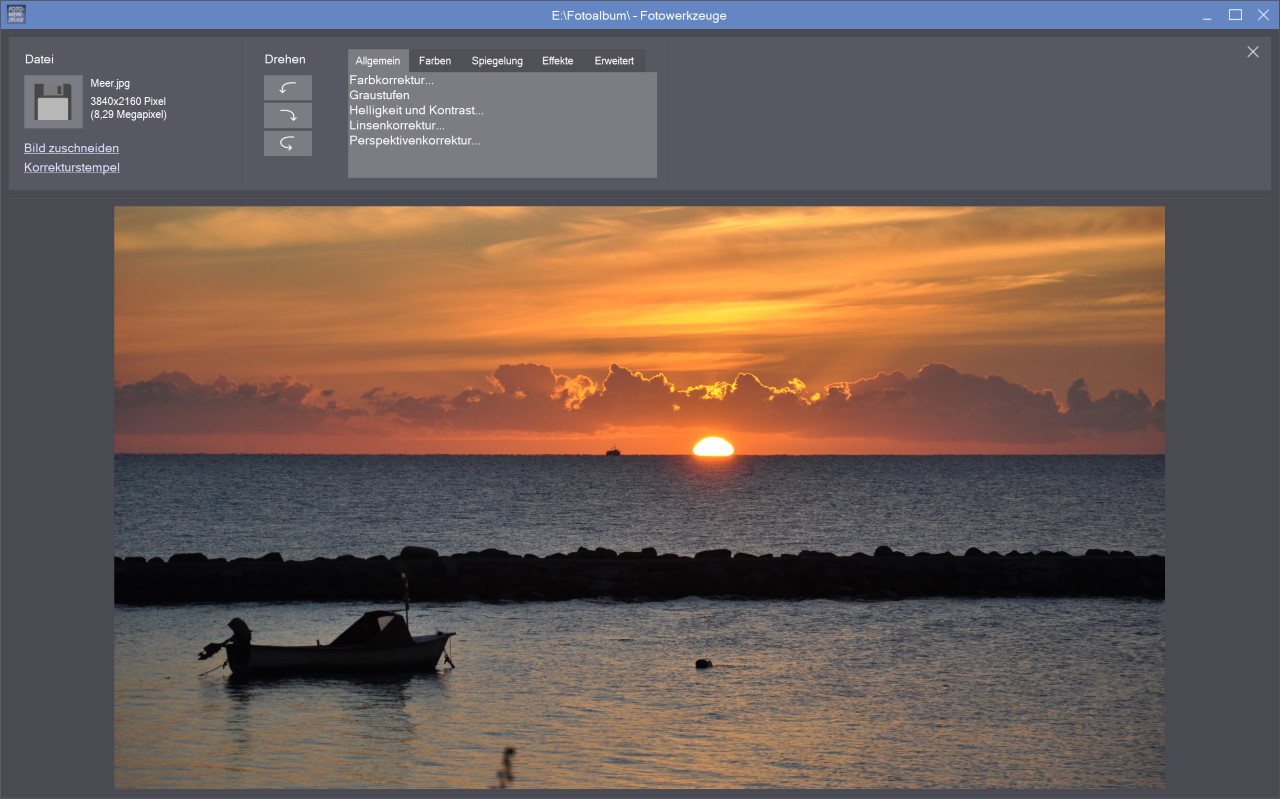Open Helligkeit und Kontrast... option

416,110
